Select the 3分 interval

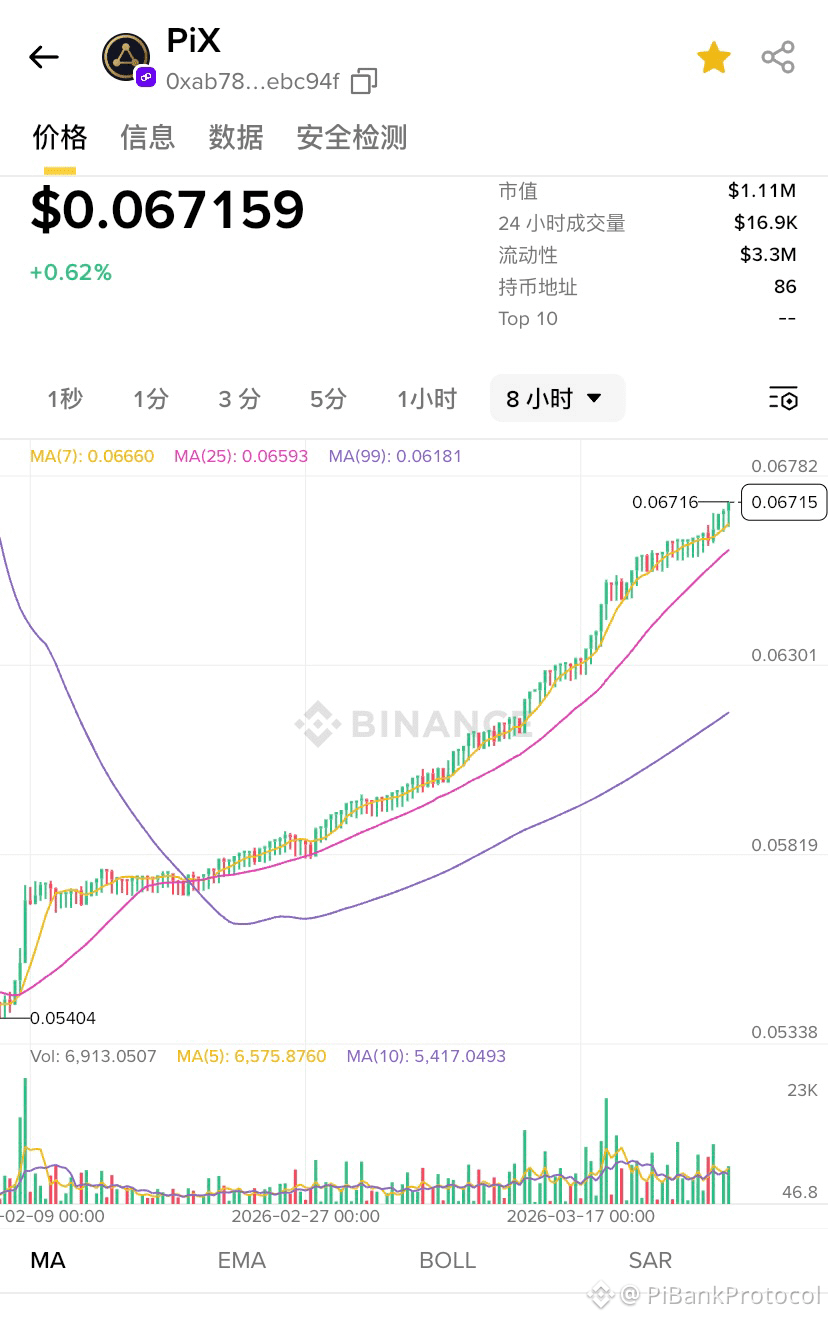[239, 399]
